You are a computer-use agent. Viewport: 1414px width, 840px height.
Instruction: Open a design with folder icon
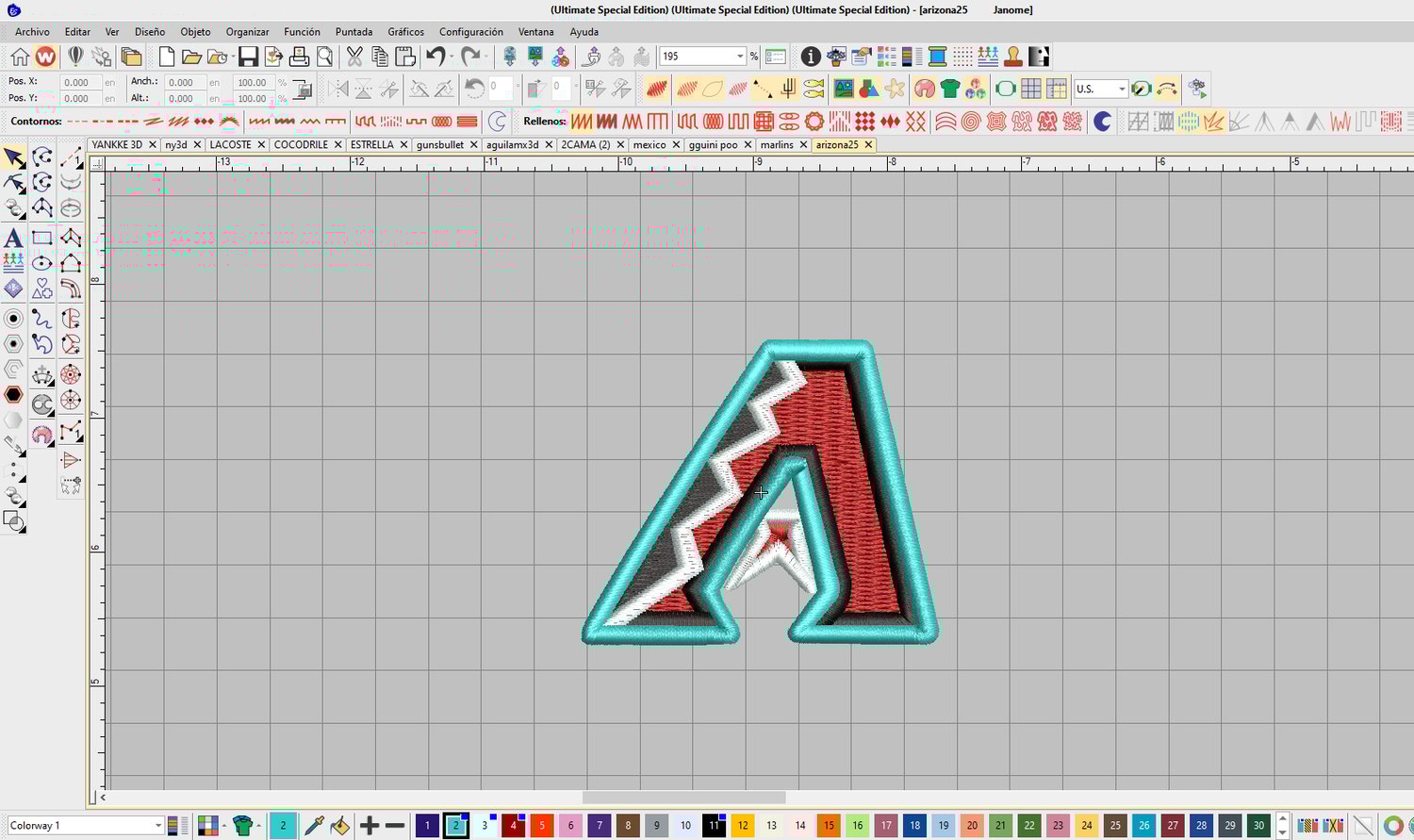(191, 57)
